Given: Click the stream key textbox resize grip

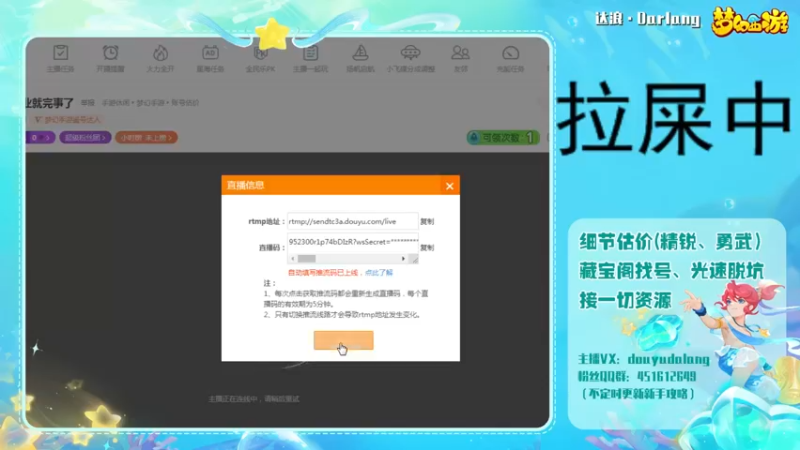Looking at the screenshot, I should (x=414, y=259).
